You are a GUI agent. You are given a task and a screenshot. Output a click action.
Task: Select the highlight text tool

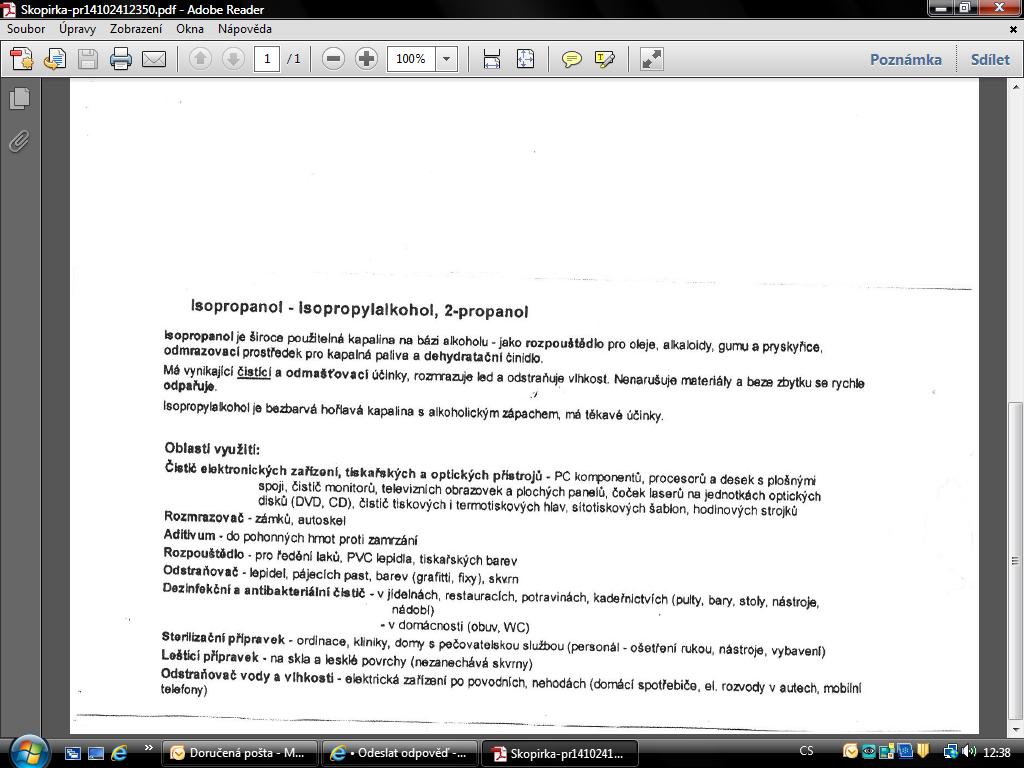[604, 59]
